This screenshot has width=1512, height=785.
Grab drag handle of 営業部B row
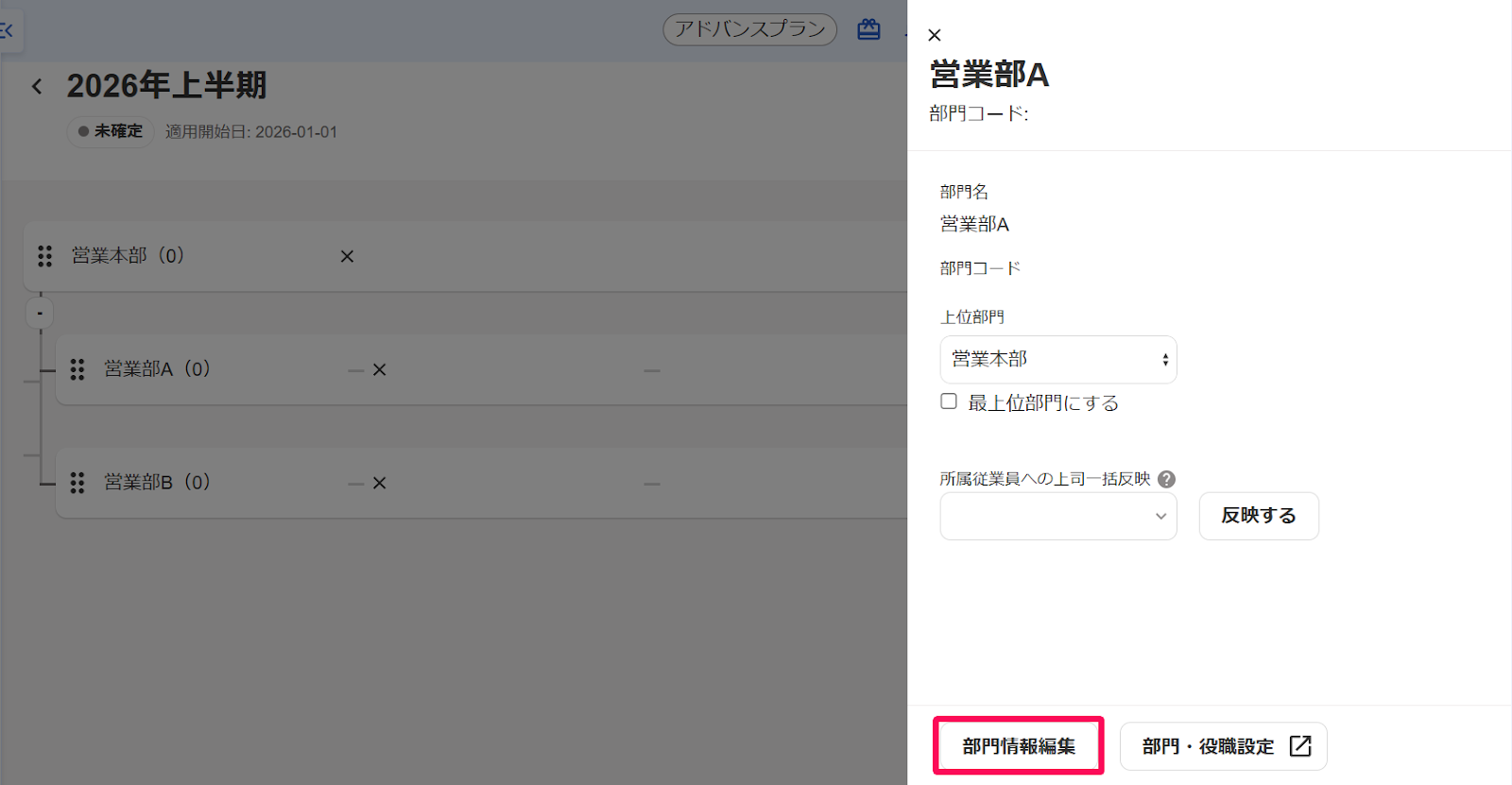[77, 483]
